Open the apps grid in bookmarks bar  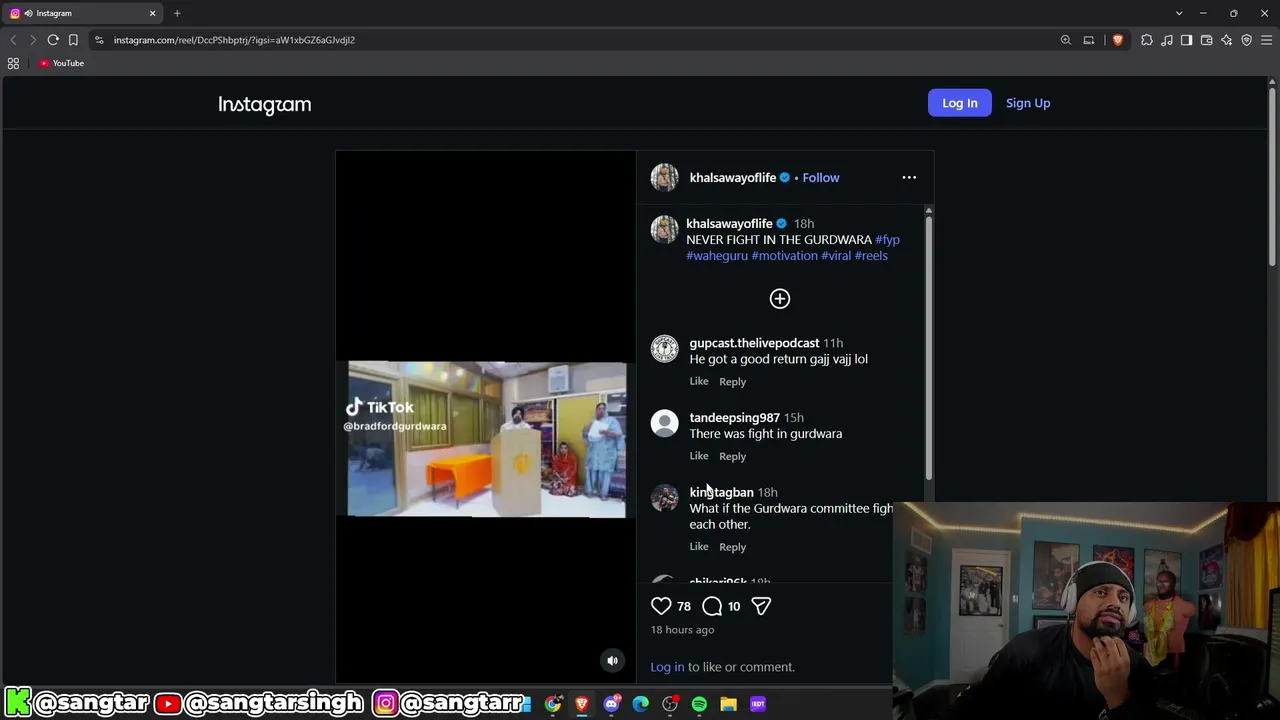point(13,63)
